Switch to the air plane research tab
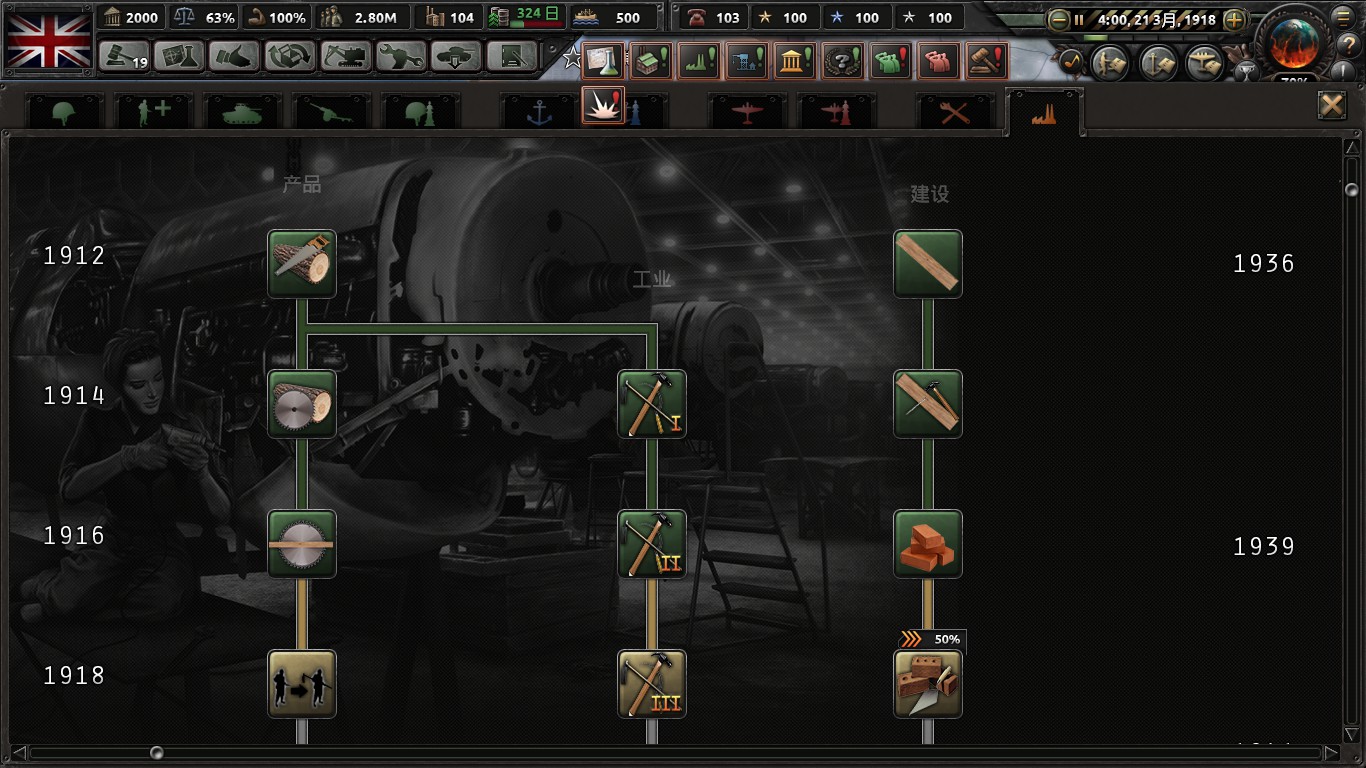 pyautogui.click(x=747, y=111)
